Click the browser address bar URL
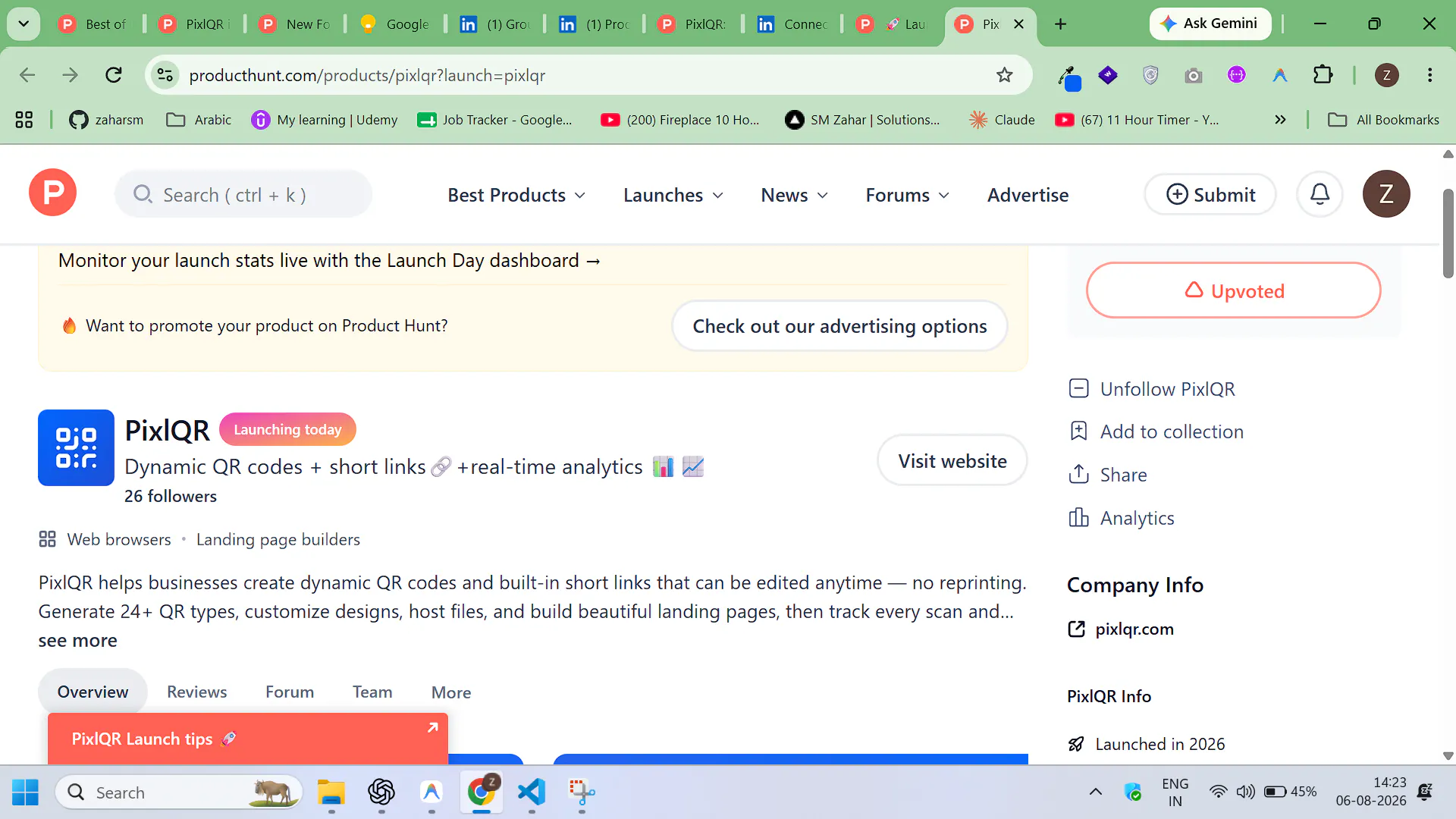Viewport: 1456px width, 819px height. (x=367, y=75)
